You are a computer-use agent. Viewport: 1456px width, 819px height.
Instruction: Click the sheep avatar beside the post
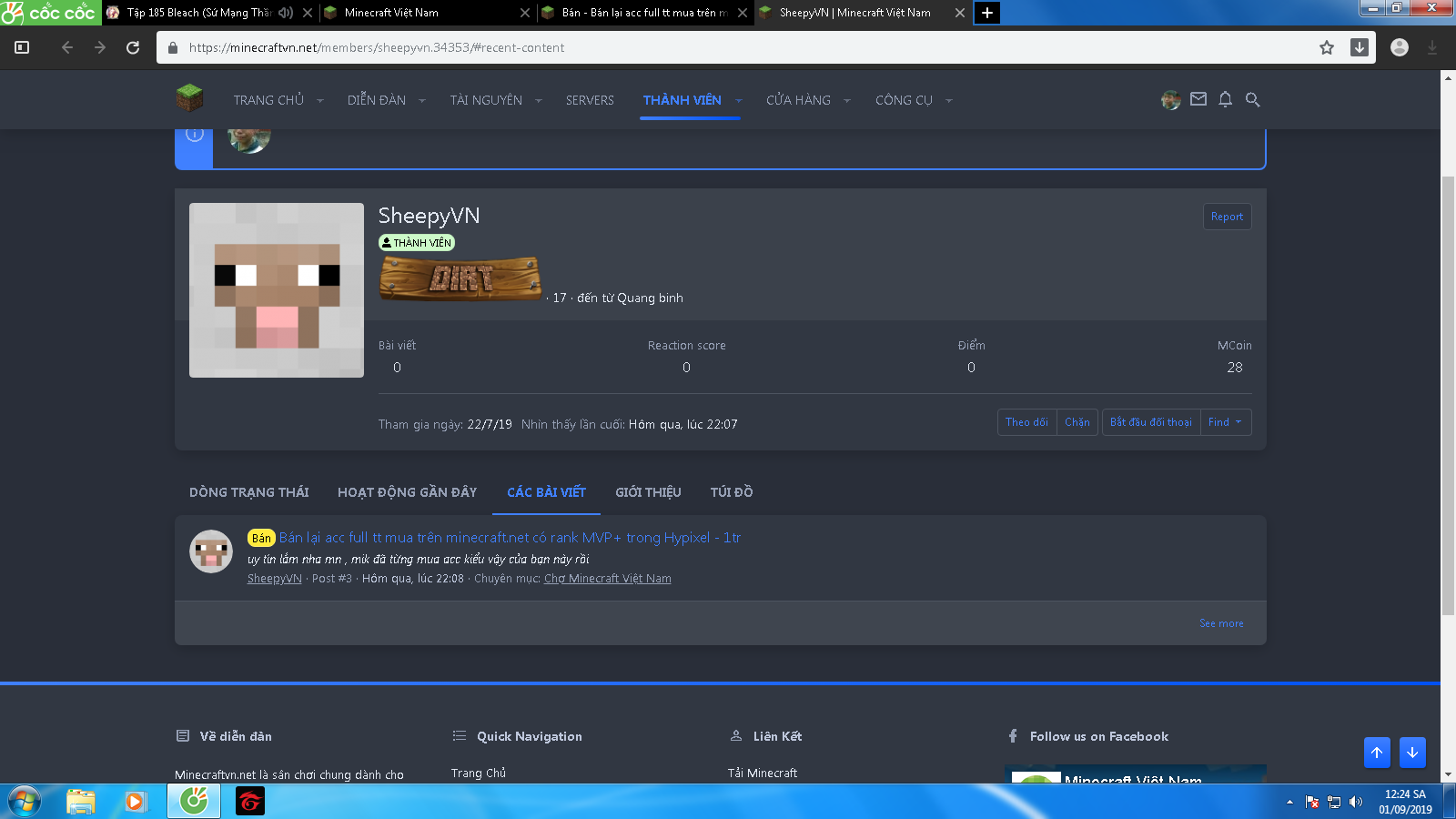(x=211, y=551)
